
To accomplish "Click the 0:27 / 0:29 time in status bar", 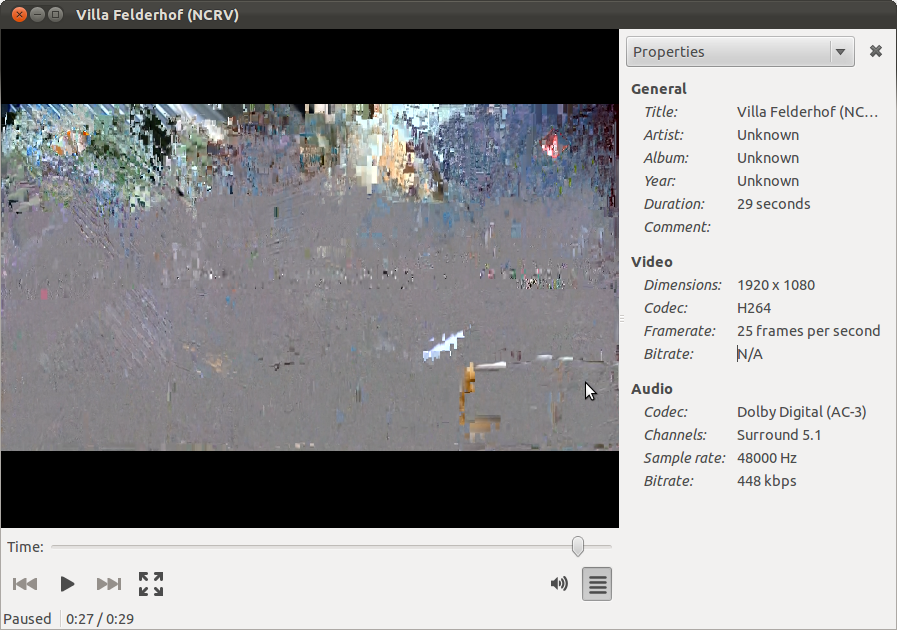I will point(100,619).
